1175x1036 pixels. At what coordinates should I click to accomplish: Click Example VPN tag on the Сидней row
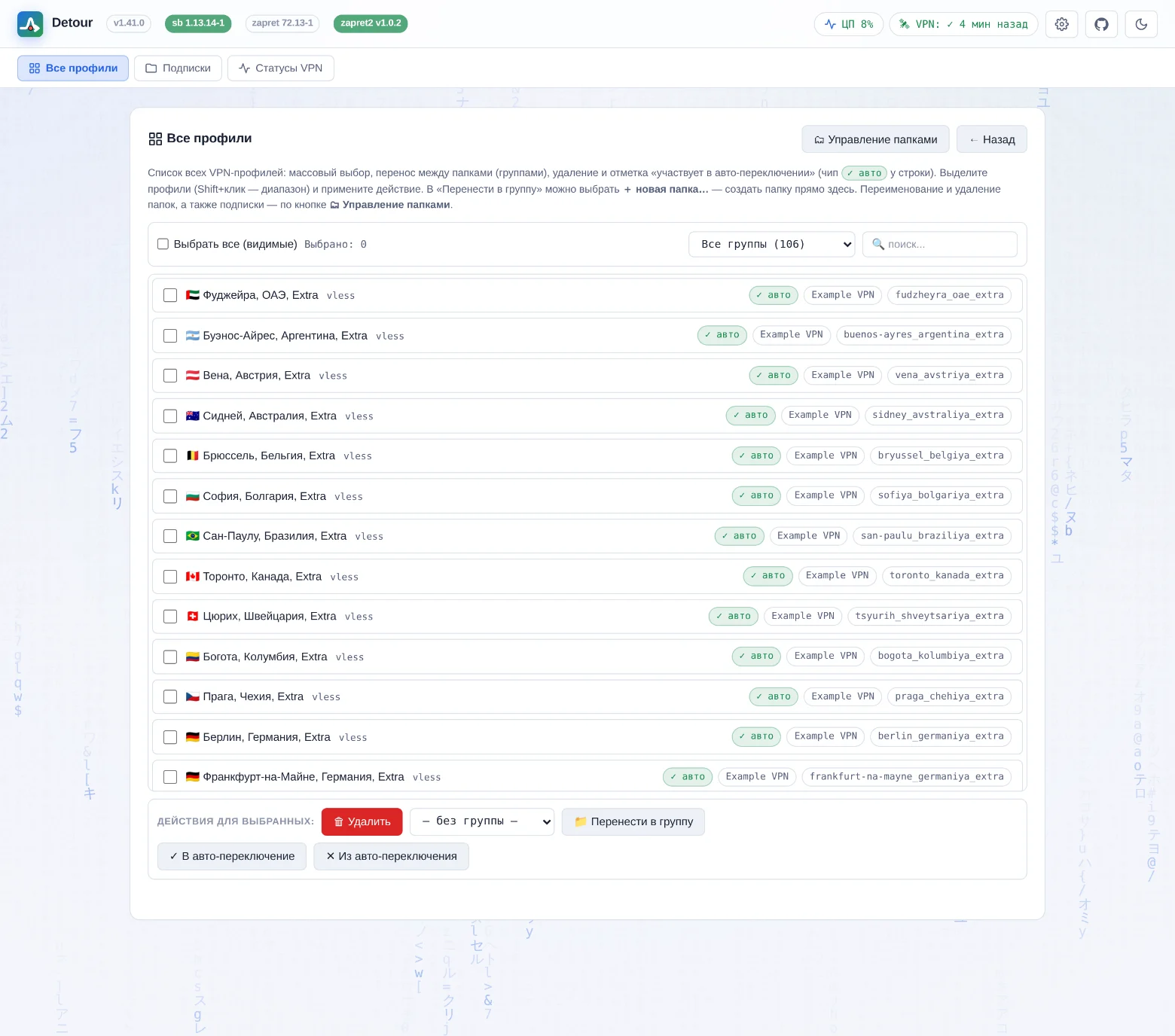pos(820,416)
